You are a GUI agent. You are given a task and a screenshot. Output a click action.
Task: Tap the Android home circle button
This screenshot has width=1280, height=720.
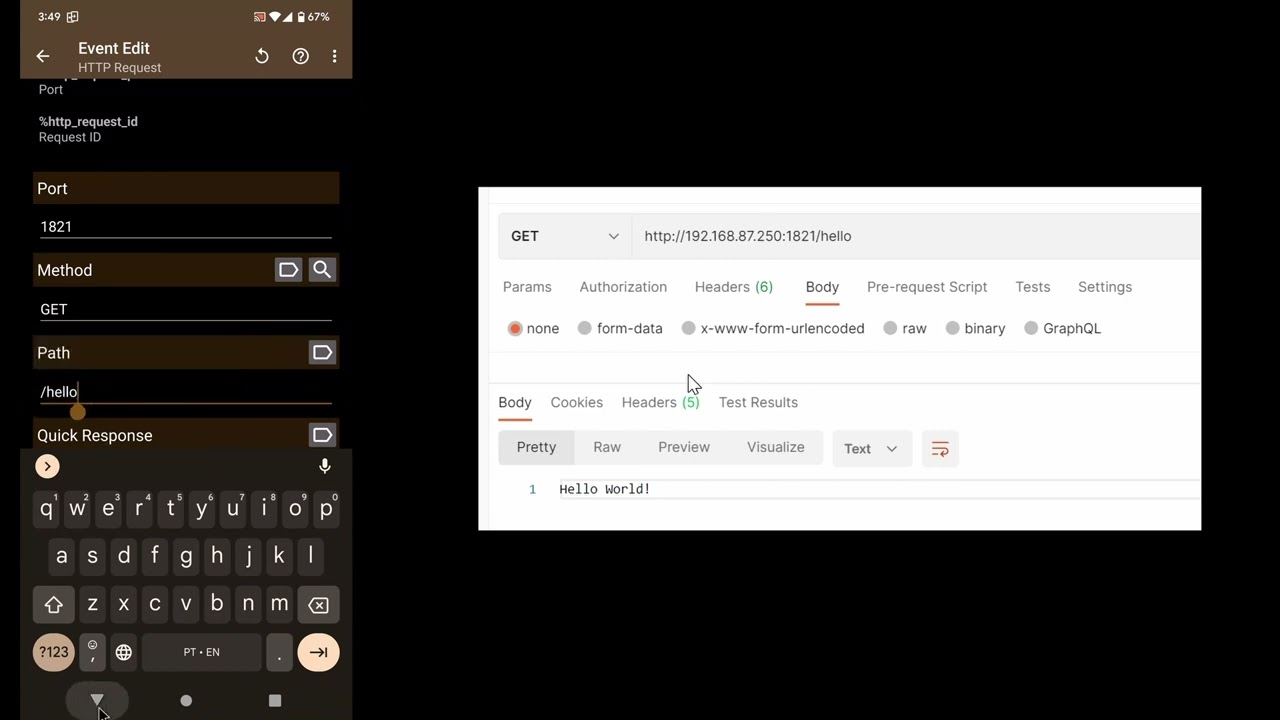pos(186,701)
